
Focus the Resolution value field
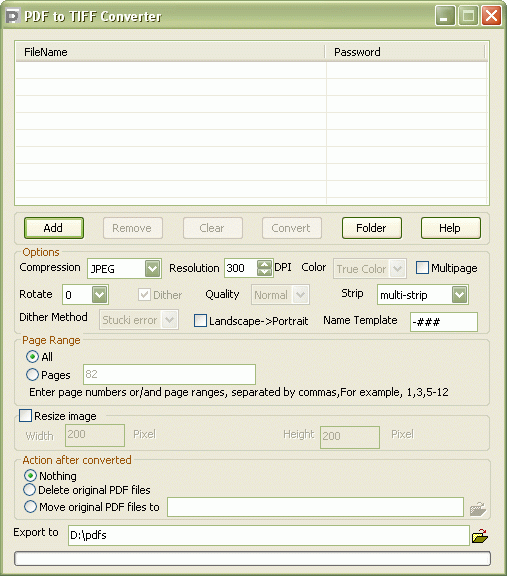pyautogui.click(x=241, y=268)
